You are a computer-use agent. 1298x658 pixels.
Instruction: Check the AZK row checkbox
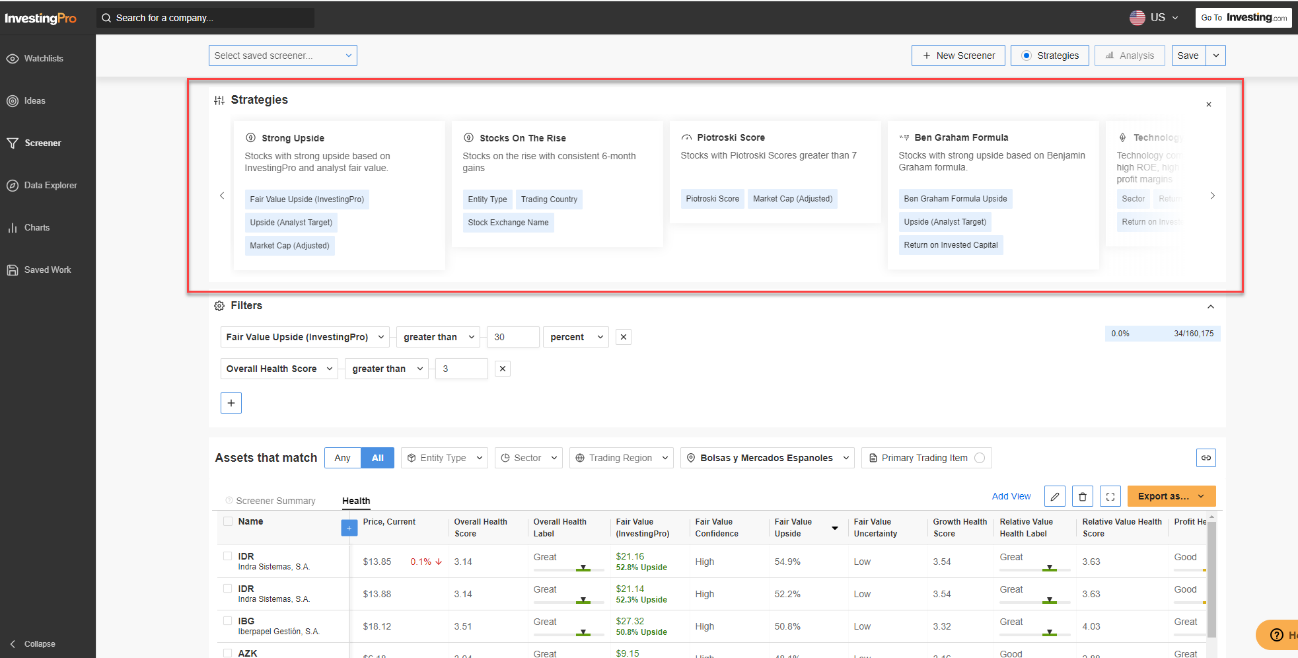click(227, 652)
